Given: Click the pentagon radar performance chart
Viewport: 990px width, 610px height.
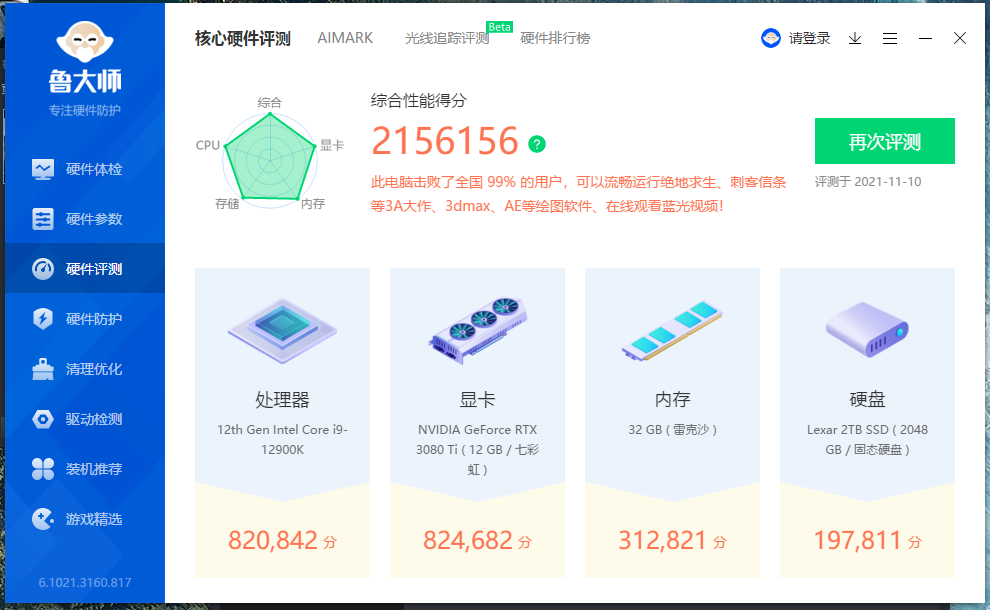Looking at the screenshot, I should (x=270, y=155).
